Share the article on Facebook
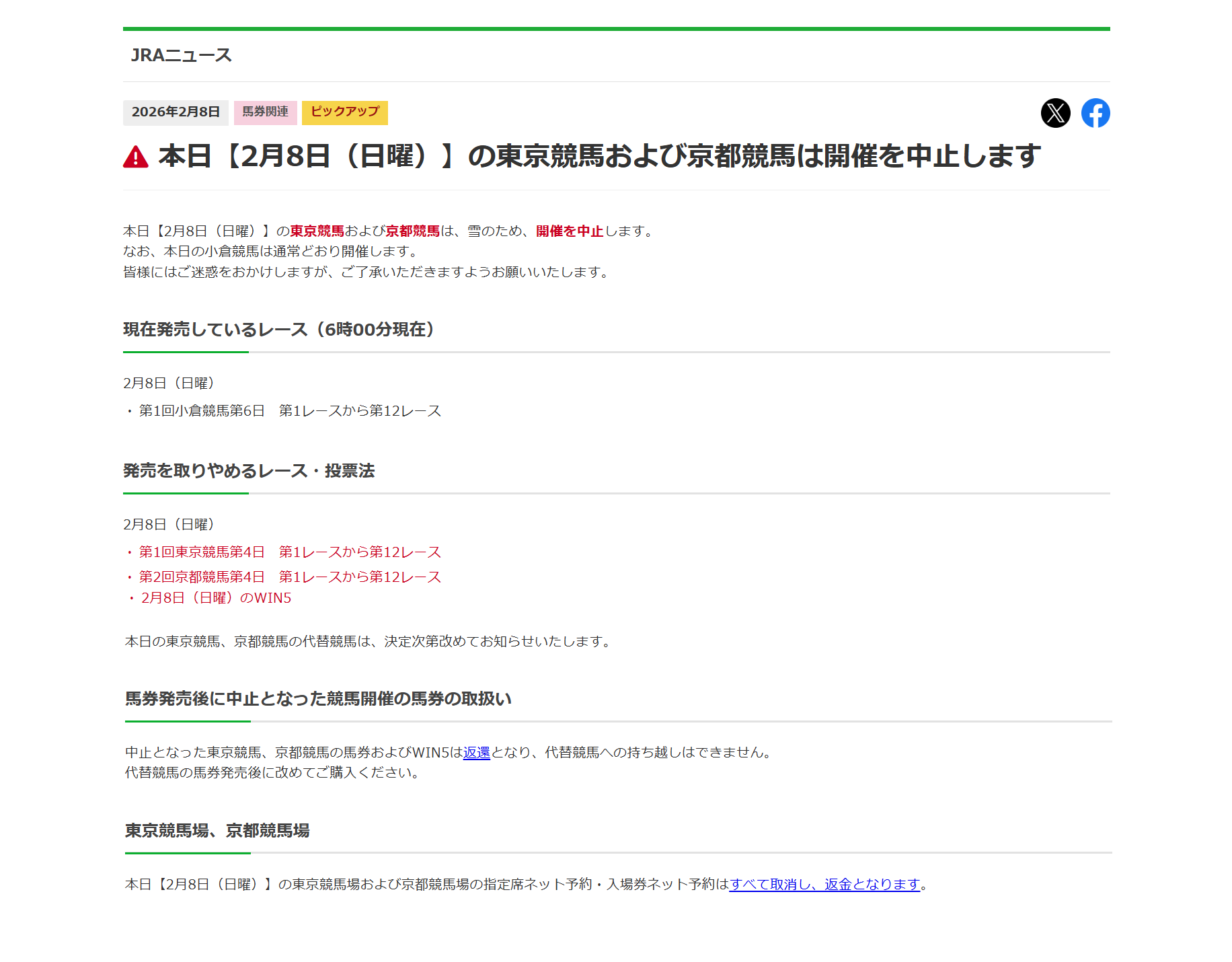1232x962 pixels. (x=1095, y=113)
